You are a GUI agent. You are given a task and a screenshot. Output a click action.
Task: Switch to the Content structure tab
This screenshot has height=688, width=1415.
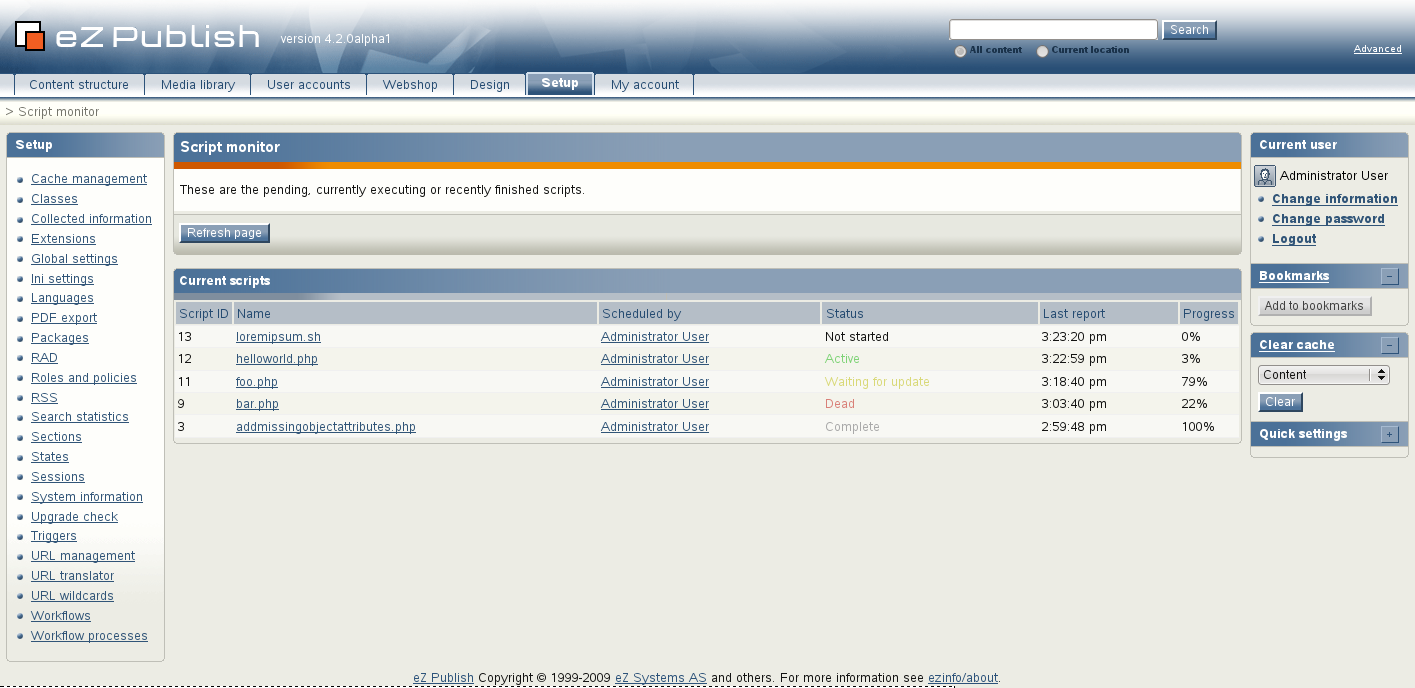[x=79, y=85]
